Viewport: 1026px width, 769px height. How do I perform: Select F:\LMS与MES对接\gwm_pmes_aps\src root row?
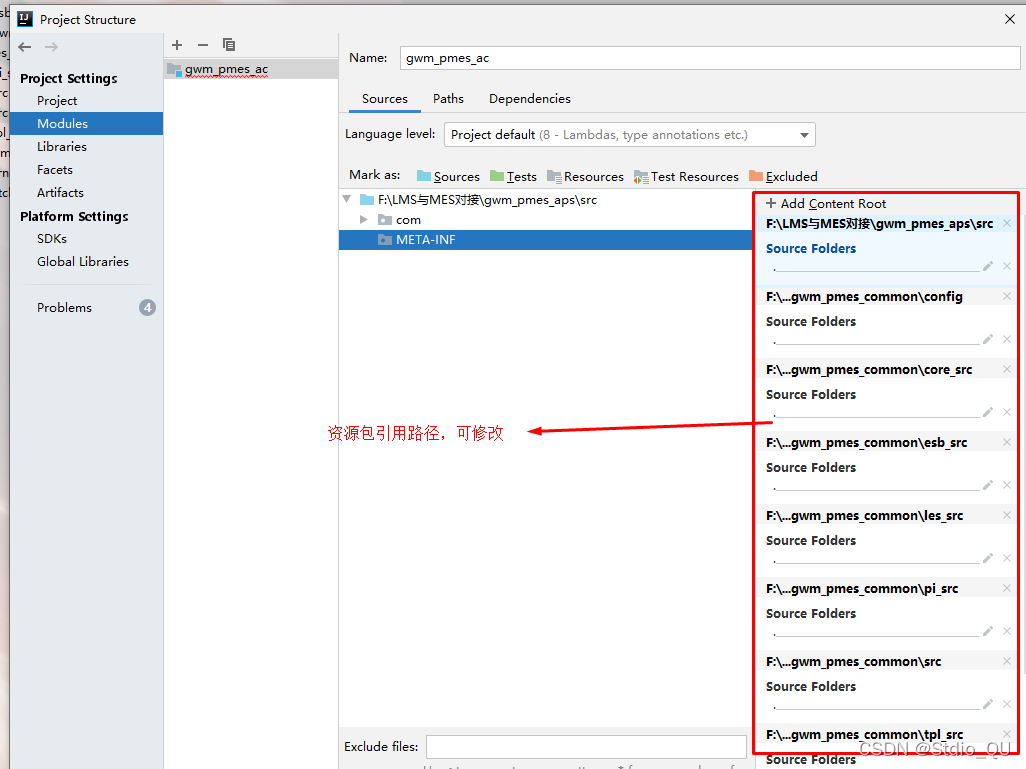tap(546, 200)
